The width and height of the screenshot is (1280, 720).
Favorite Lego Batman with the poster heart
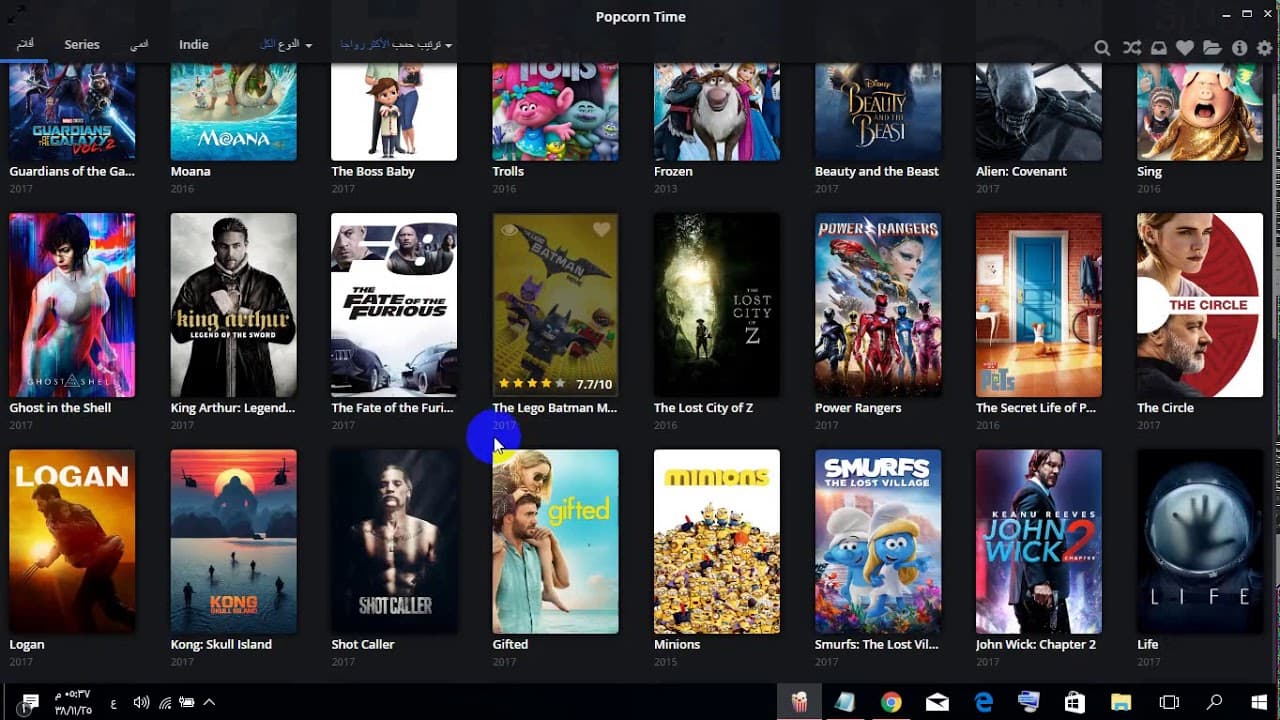(601, 230)
